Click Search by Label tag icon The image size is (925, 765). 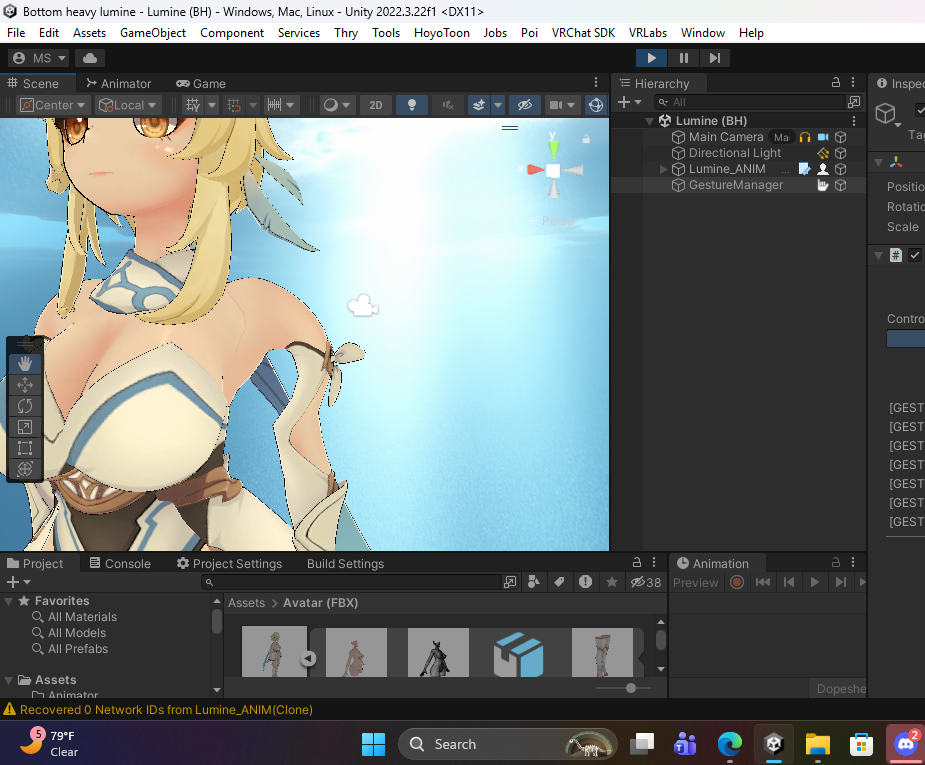(559, 582)
